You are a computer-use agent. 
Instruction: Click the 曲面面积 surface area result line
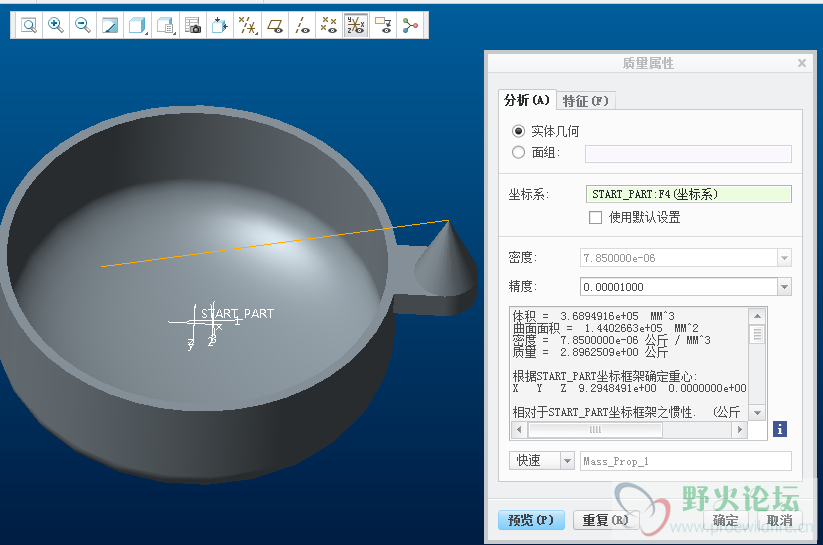(x=605, y=328)
